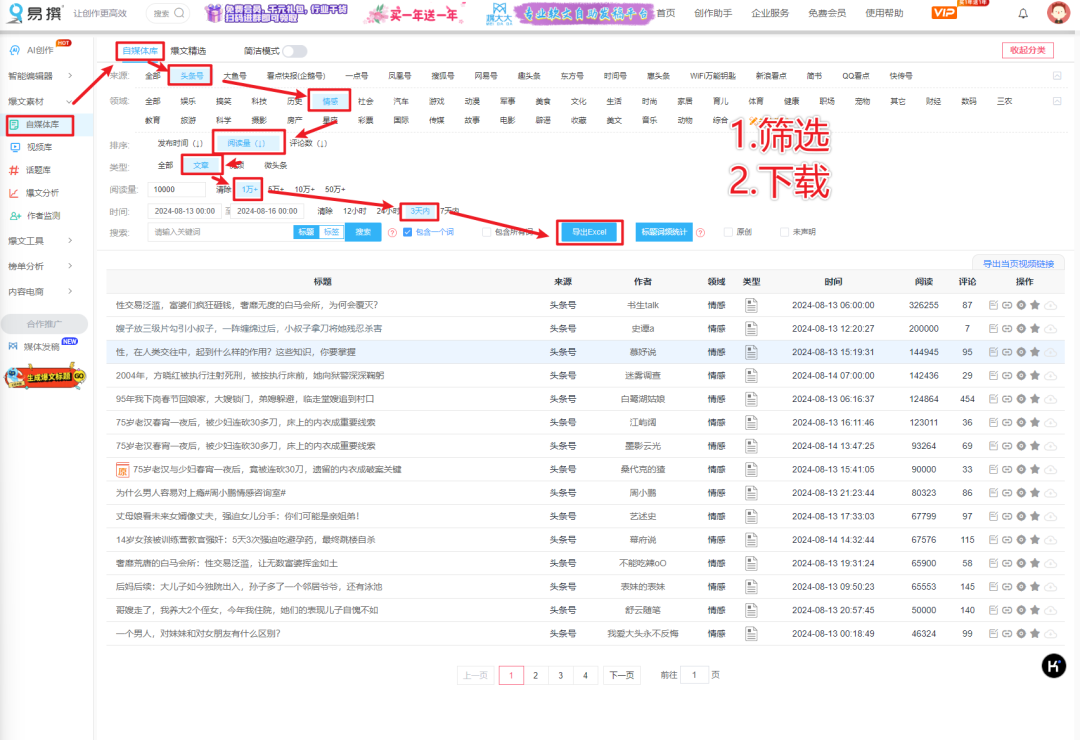Check the 包含所有词 checkbox
Screen dimensions: 1080x740
coord(486,232)
